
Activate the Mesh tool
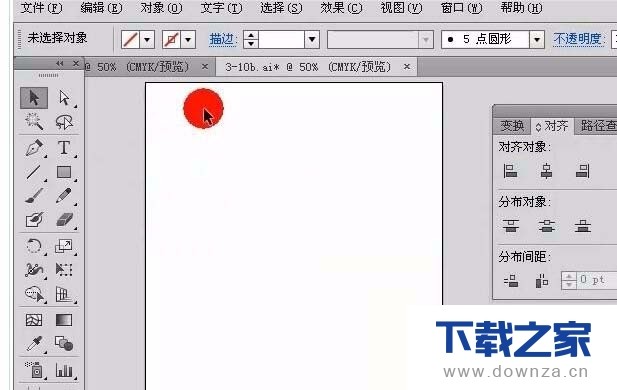34,320
